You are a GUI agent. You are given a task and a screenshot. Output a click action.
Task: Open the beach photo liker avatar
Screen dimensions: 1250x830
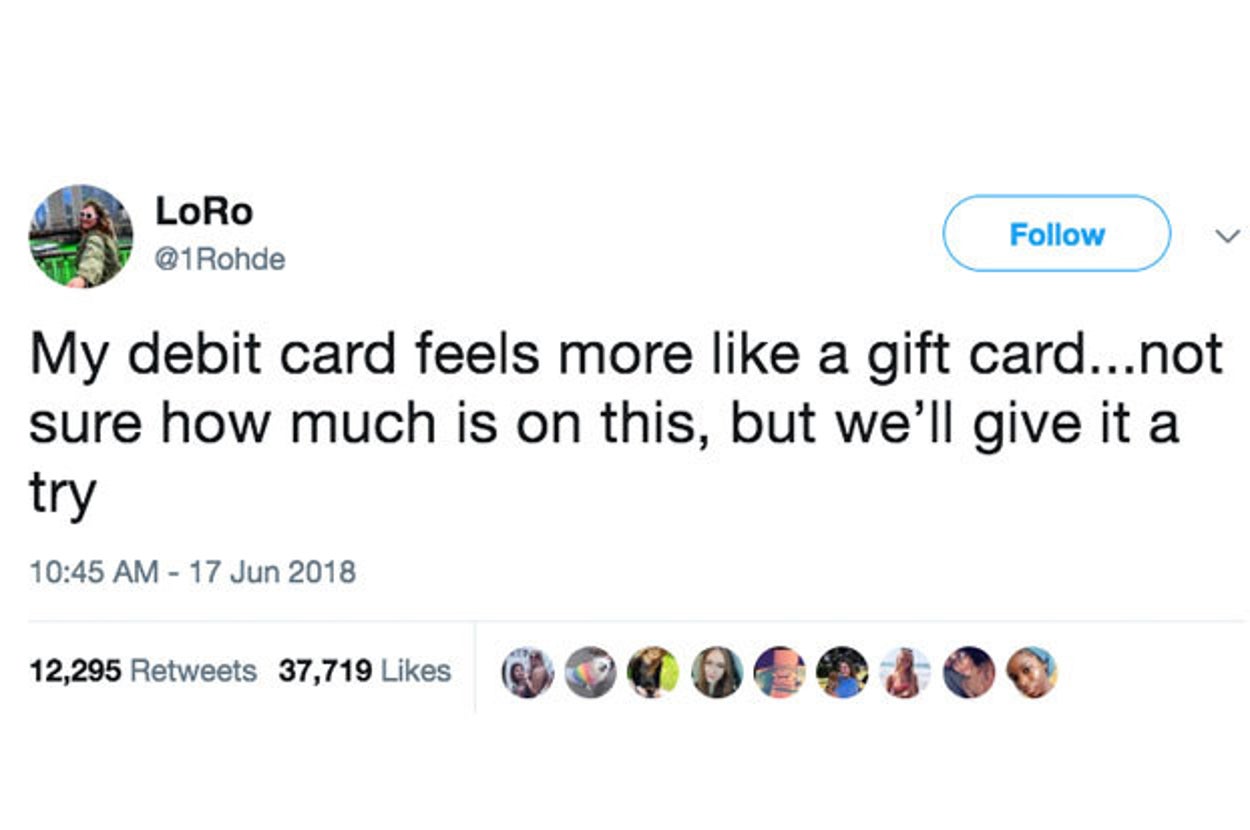905,672
